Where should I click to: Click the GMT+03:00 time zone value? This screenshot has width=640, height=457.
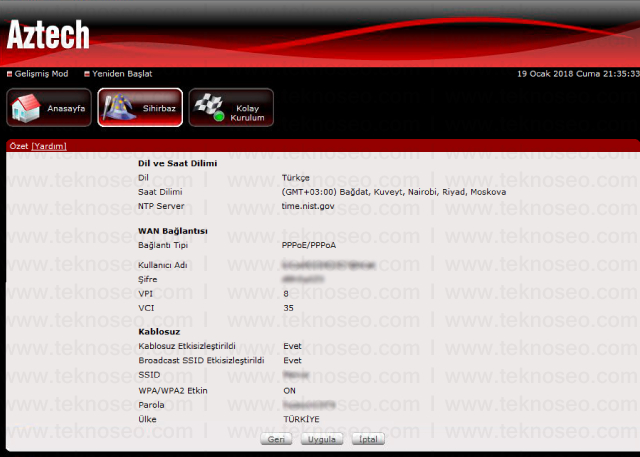click(x=394, y=192)
